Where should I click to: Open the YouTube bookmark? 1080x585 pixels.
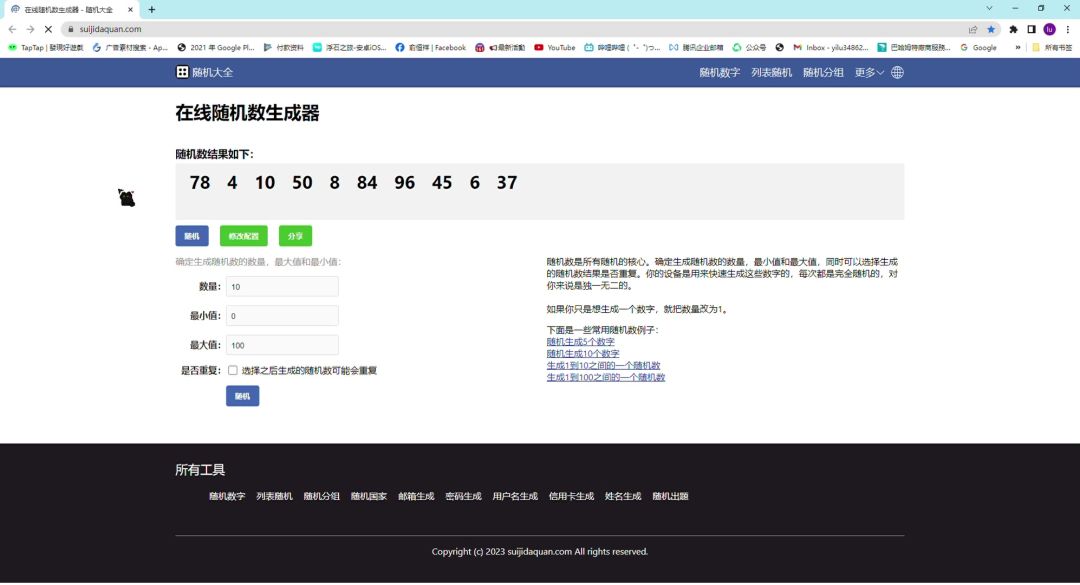pyautogui.click(x=555, y=47)
